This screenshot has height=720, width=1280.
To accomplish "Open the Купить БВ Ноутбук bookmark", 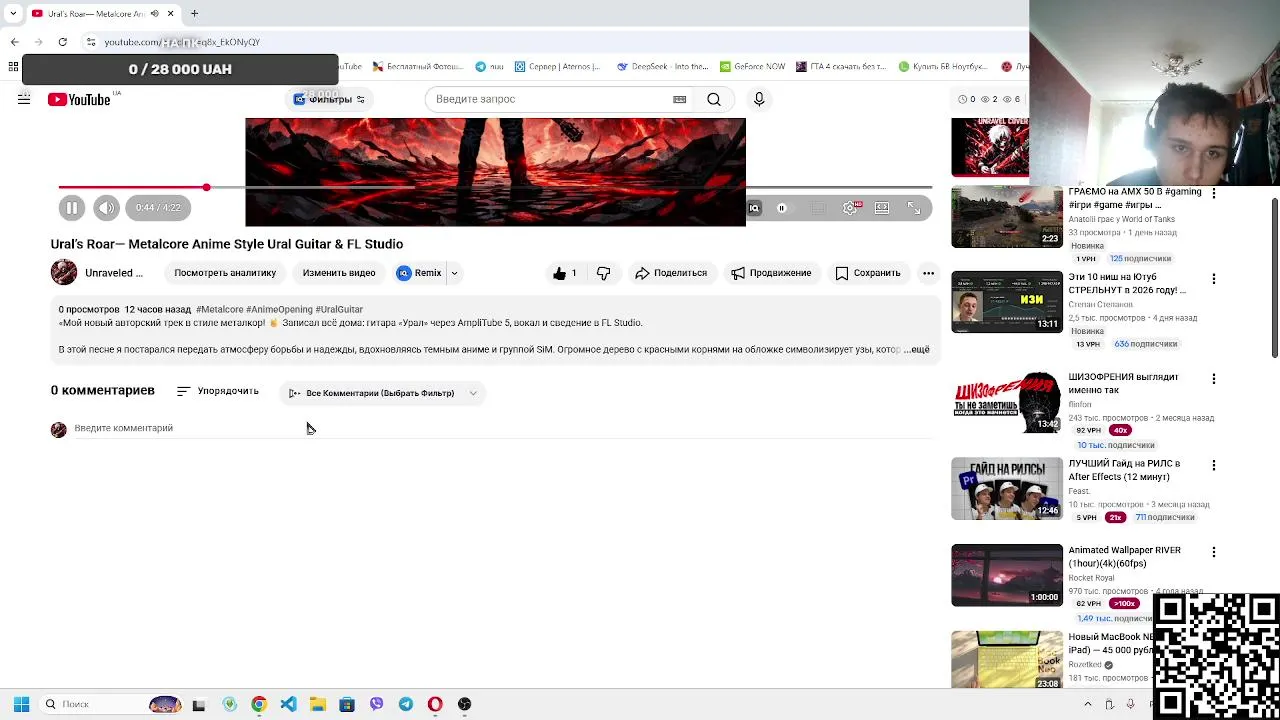I will pos(944,67).
